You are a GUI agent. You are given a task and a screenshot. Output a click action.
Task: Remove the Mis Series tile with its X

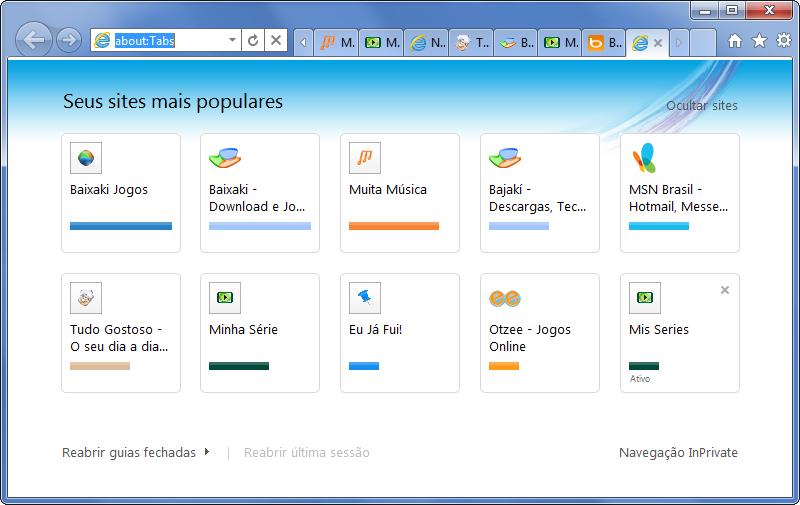click(x=724, y=290)
